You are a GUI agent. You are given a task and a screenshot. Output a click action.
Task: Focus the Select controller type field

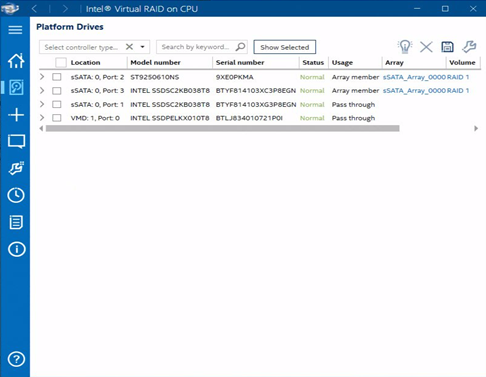(94, 47)
